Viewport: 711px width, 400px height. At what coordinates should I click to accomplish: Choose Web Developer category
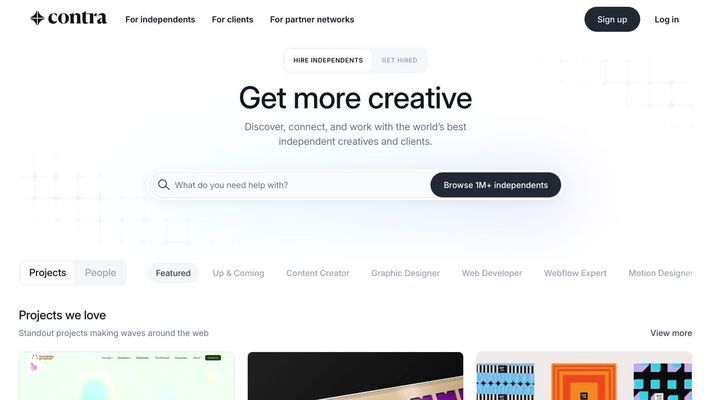coord(492,273)
